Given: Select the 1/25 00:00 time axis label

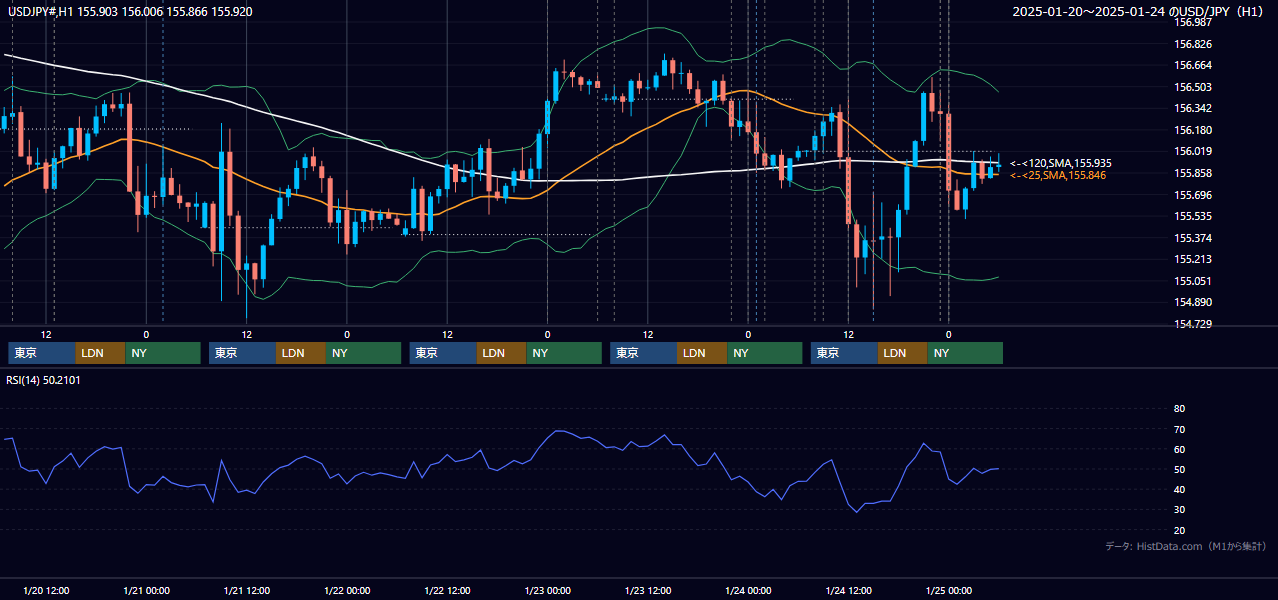Looking at the screenshot, I should (x=948, y=591).
